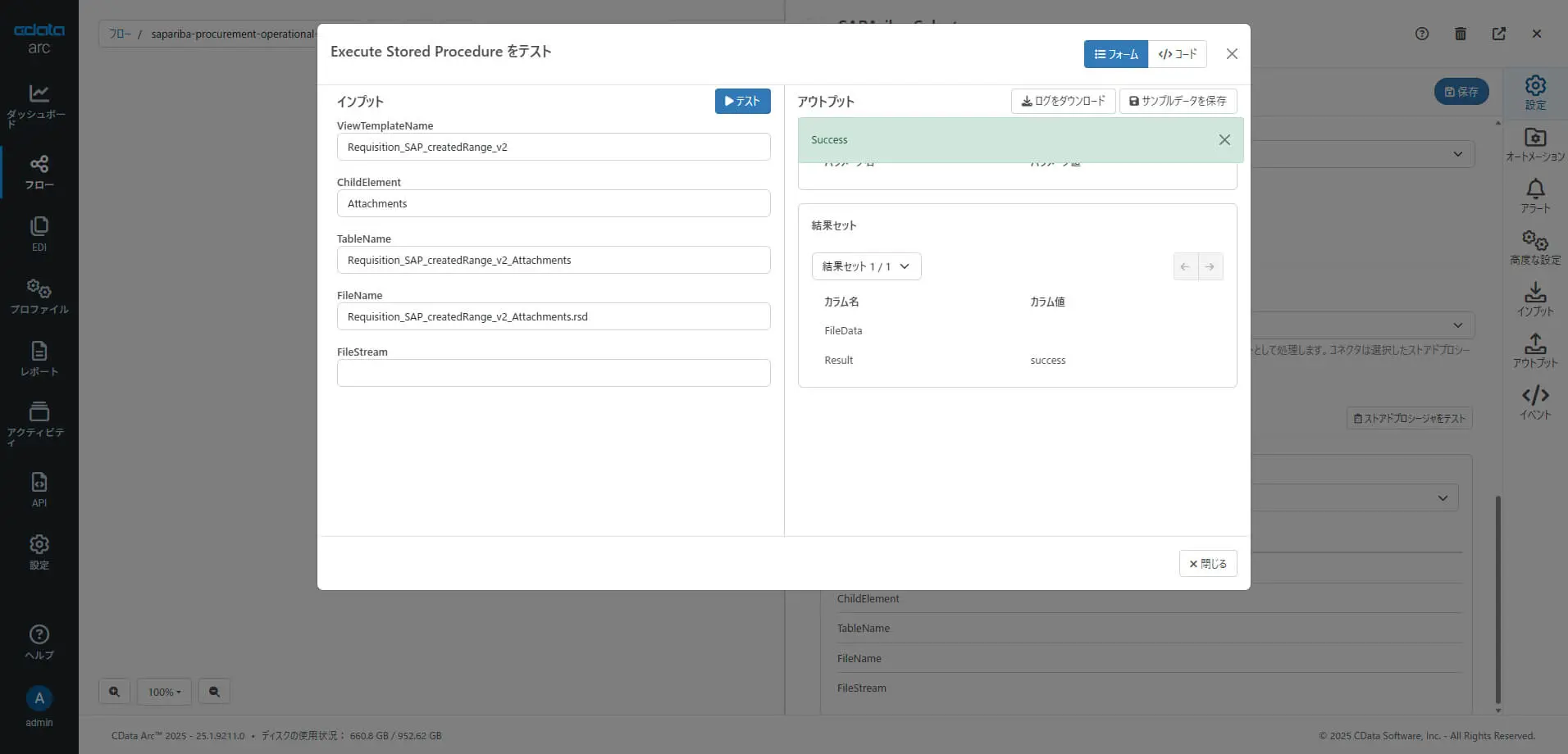This screenshot has width=1568, height=754.
Task: Switch to the Code (コード) view
Action: point(1178,54)
